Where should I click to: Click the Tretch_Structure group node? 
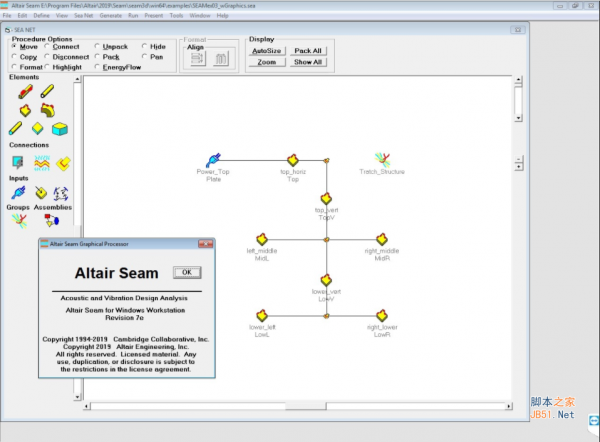382,160
